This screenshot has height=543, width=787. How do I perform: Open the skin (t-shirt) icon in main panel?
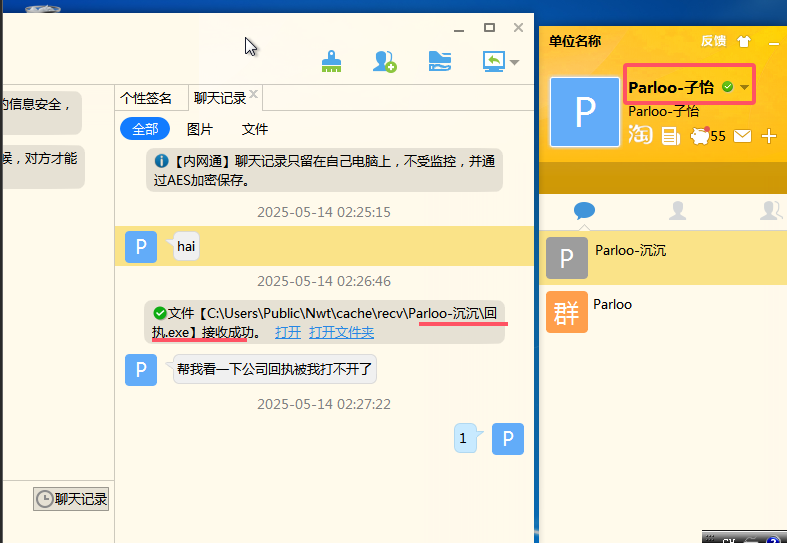pos(744,41)
